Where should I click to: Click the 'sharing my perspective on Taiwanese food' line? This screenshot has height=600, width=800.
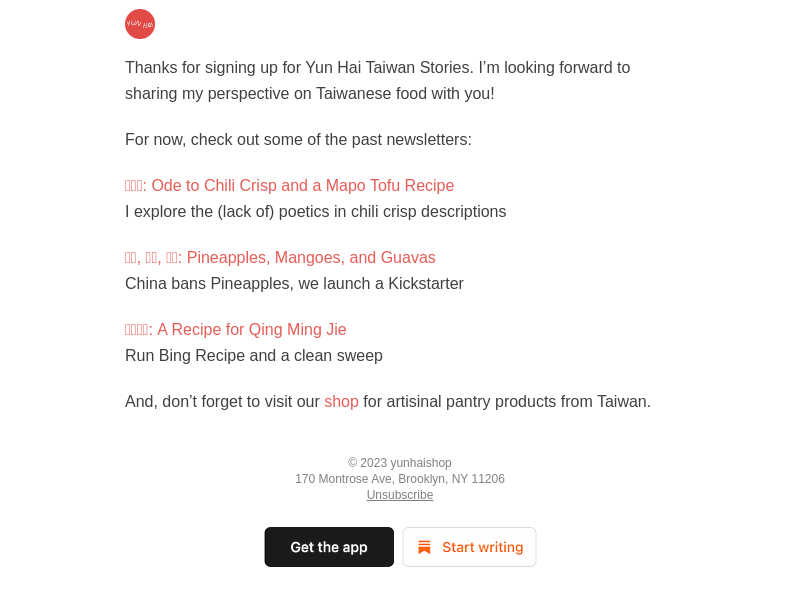(309, 94)
